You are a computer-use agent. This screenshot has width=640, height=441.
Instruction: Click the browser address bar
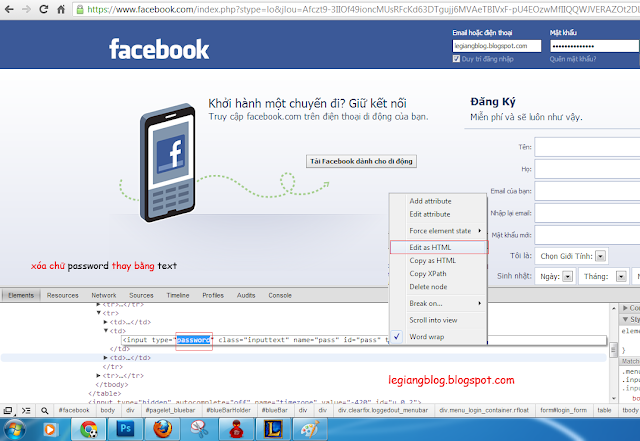[356, 9]
